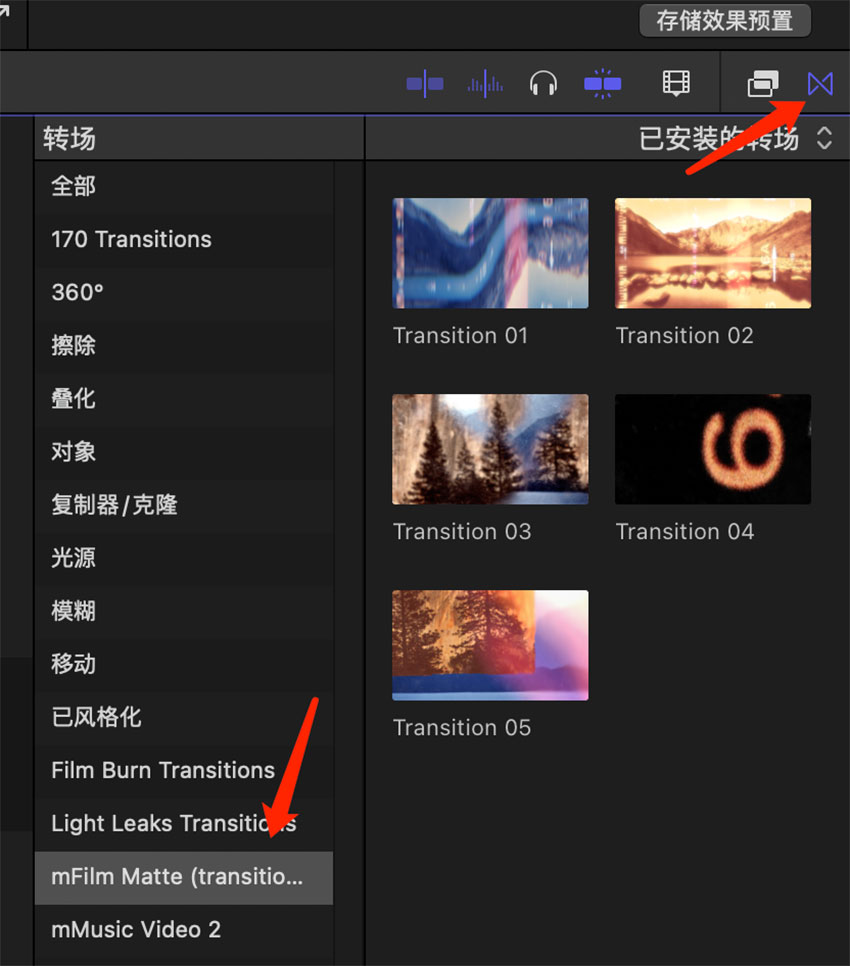Image resolution: width=850 pixels, height=966 pixels.
Task: Select 复制器/克隆 category
Action: tap(184, 505)
